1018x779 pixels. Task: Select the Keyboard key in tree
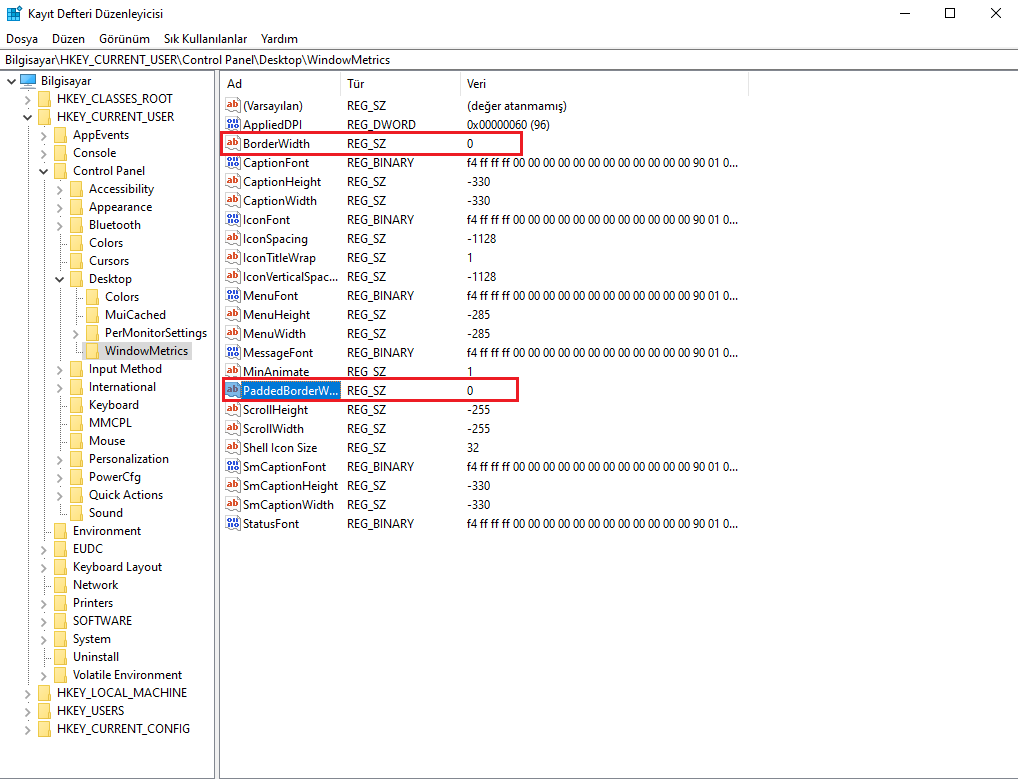(114, 405)
